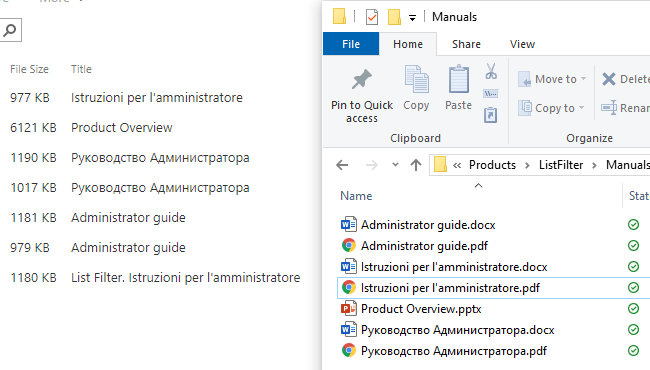
Task: Click Products in the breadcrumb path
Action: point(492,165)
